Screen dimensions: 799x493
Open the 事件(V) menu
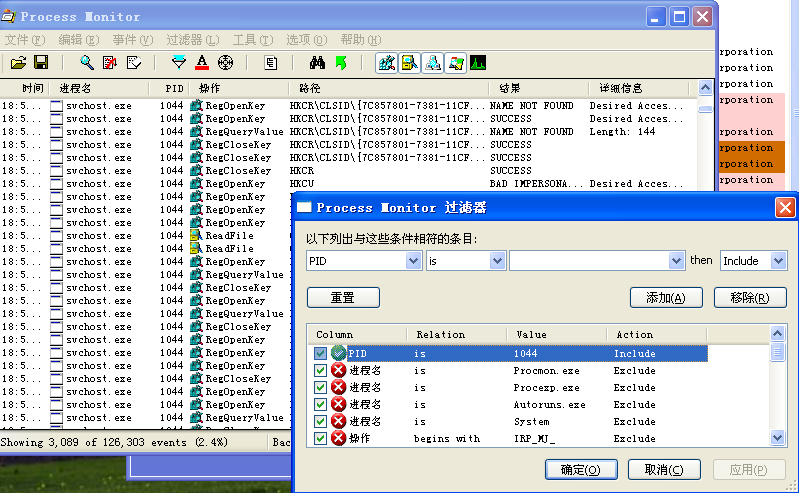(132, 40)
